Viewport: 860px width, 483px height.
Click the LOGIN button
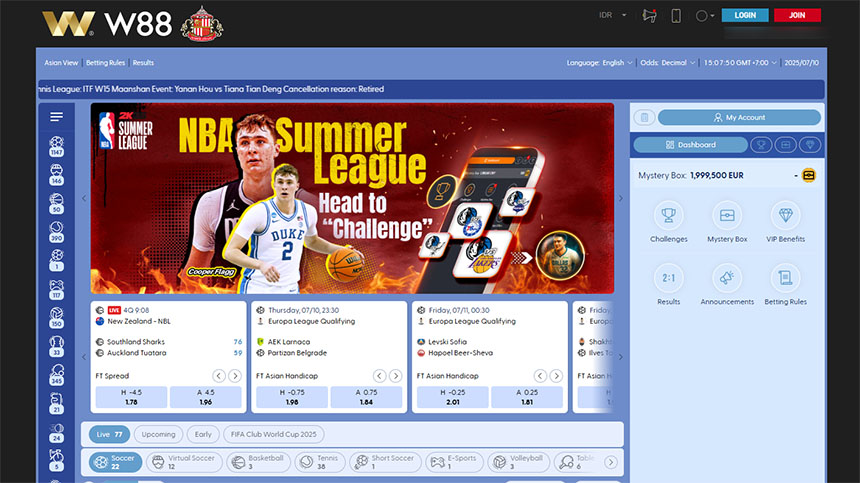coord(745,15)
